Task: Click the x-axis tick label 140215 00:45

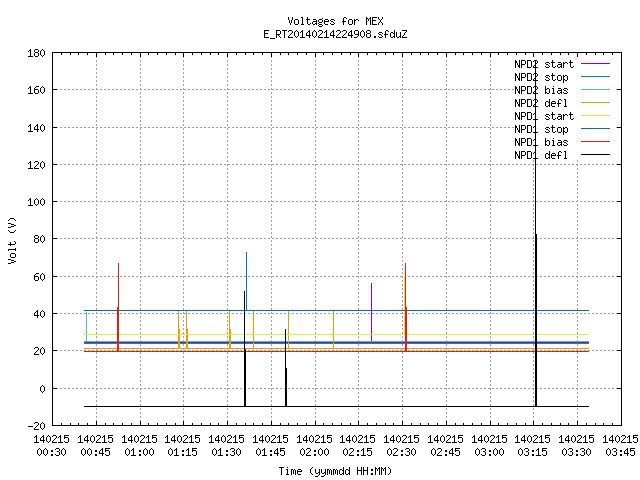Action: tap(96, 446)
